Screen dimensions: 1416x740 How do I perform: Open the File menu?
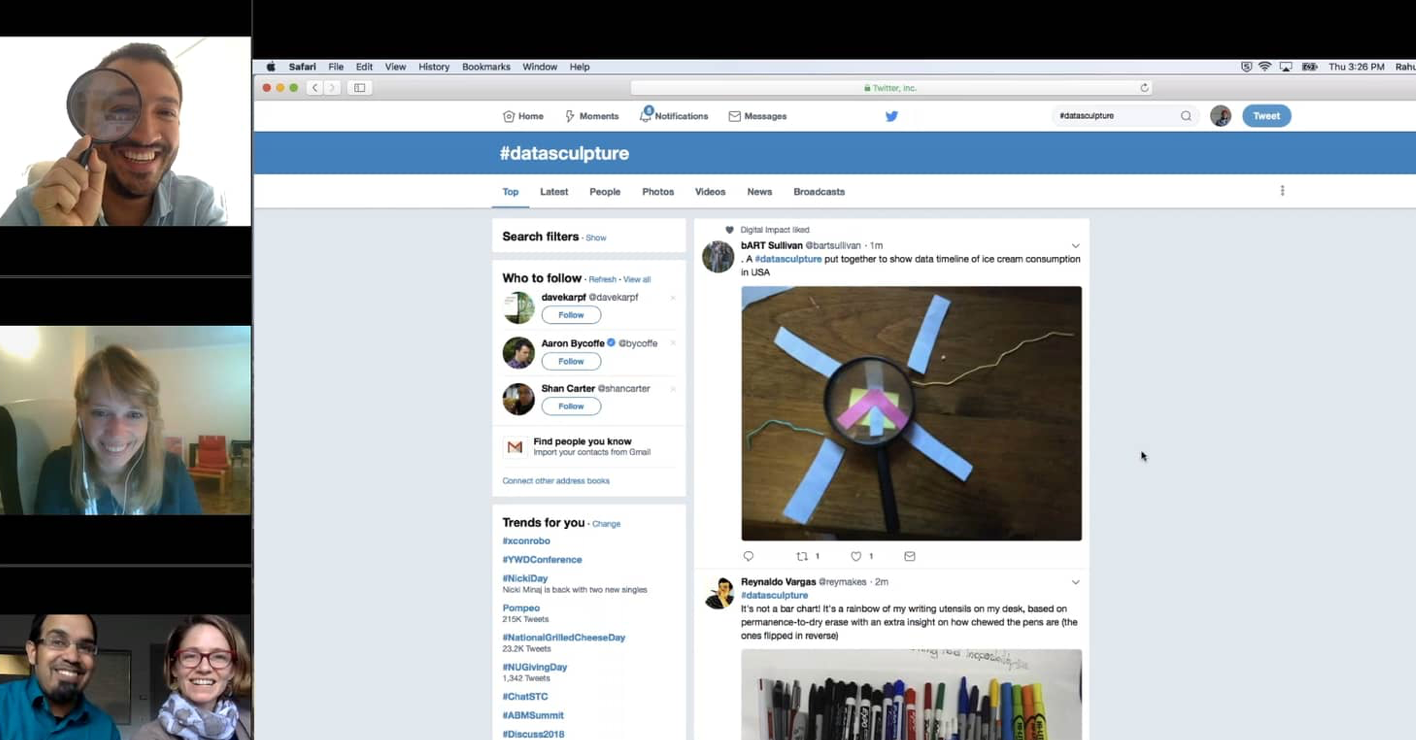[x=336, y=67]
